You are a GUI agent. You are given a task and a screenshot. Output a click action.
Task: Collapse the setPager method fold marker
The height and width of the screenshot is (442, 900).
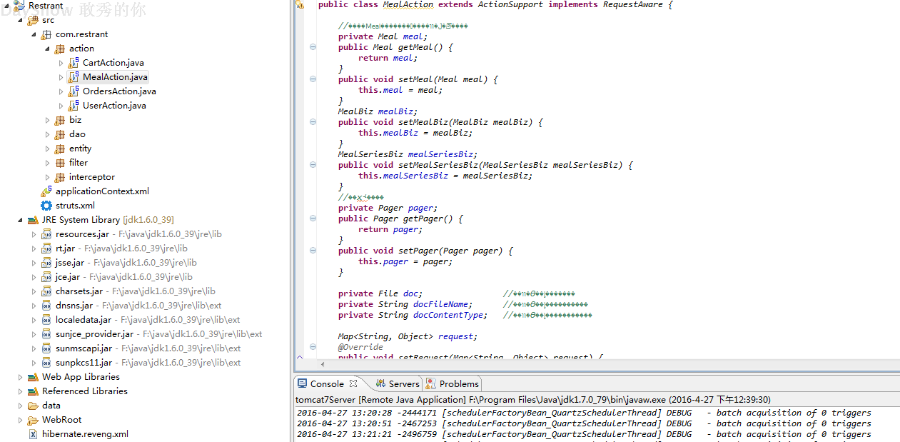click(313, 251)
